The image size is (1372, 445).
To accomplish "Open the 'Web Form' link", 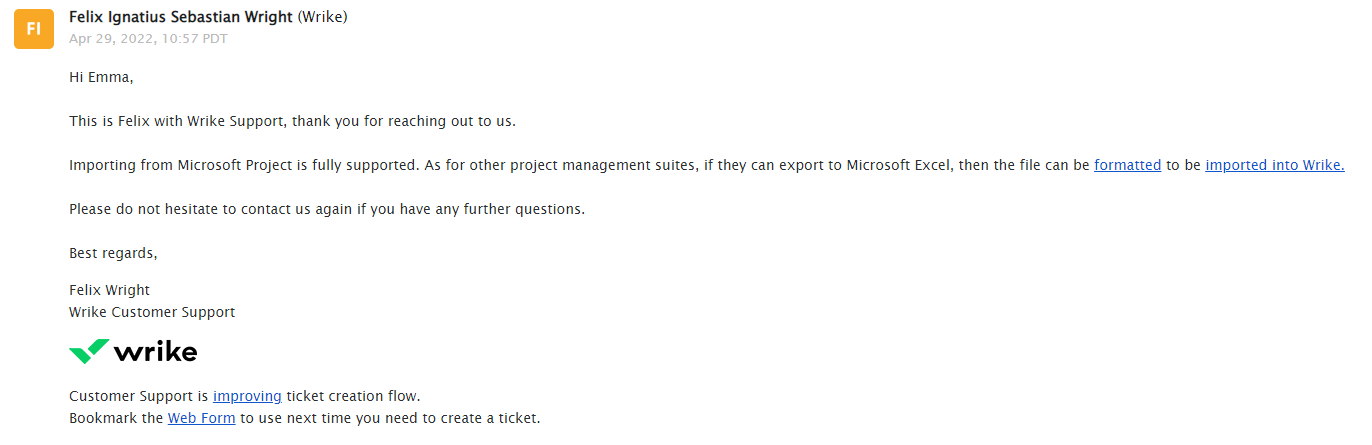I will pos(201,418).
